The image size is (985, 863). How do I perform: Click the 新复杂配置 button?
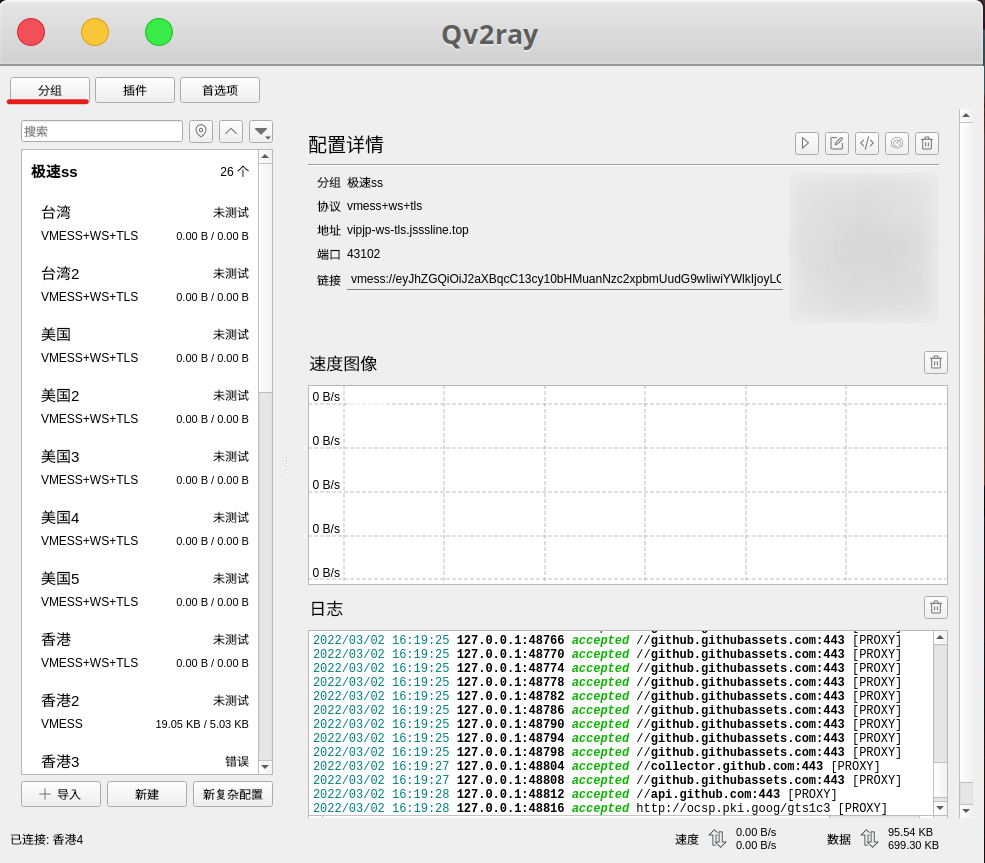(232, 794)
